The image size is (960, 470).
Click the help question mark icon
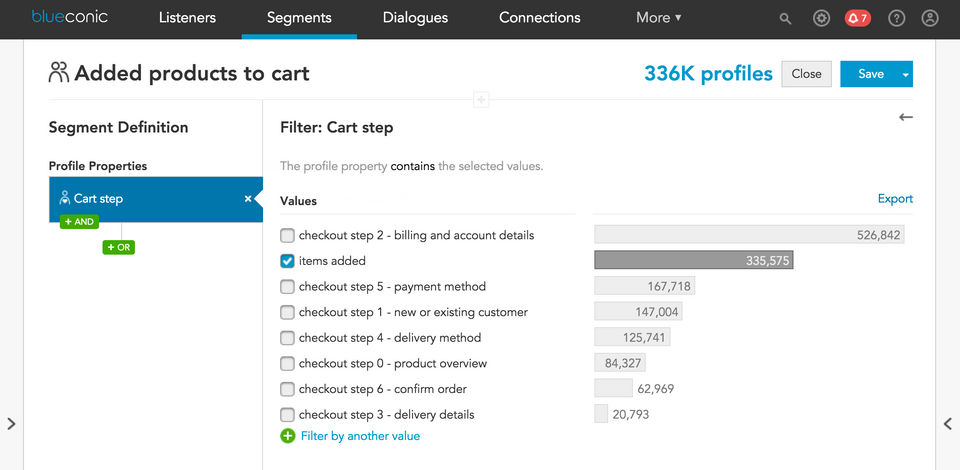pyautogui.click(x=897, y=18)
